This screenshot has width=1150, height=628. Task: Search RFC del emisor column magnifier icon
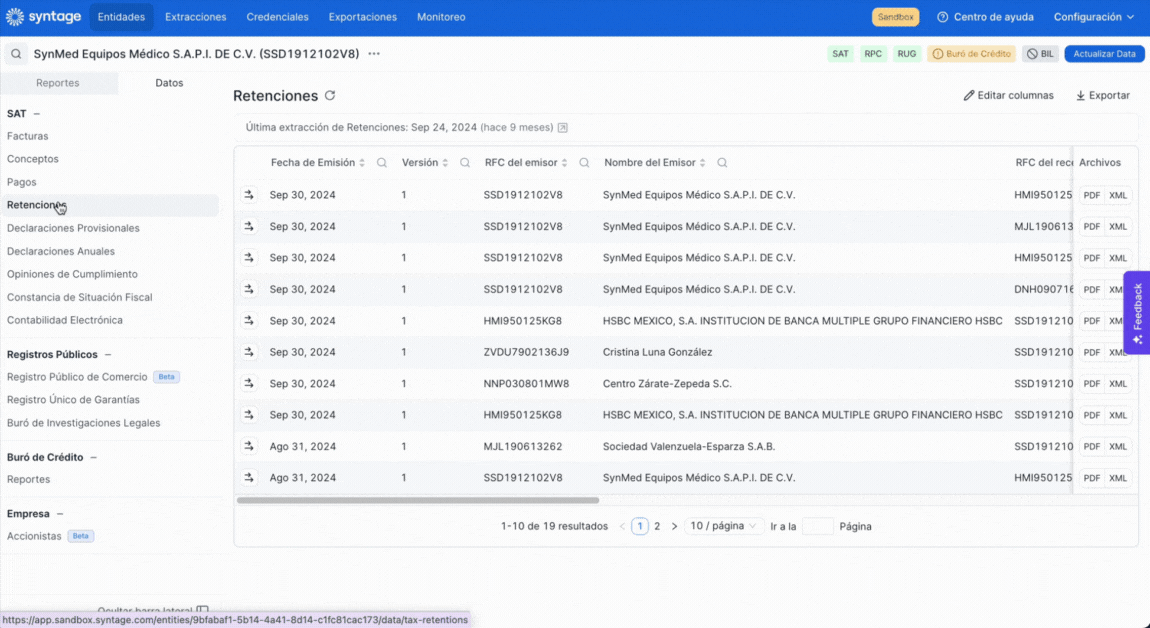(585, 163)
